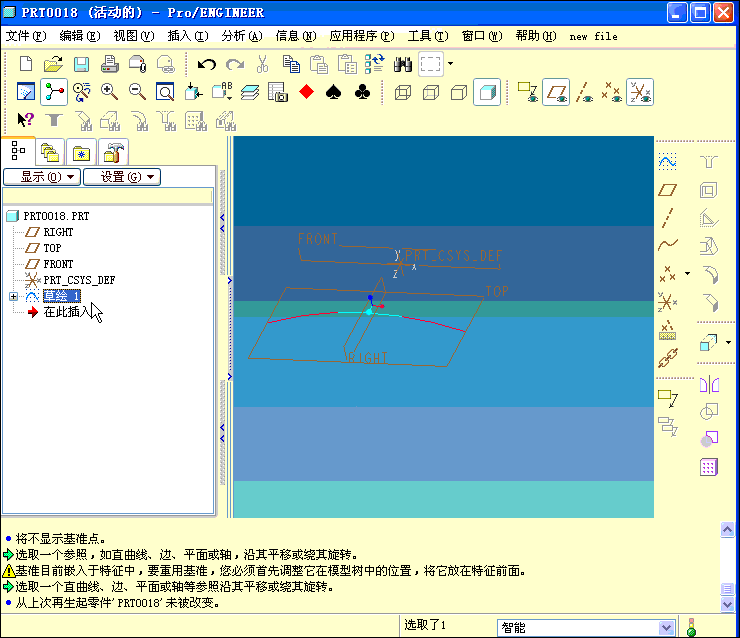Toggle shaded display mode
The image size is (740, 638).
coord(487,92)
